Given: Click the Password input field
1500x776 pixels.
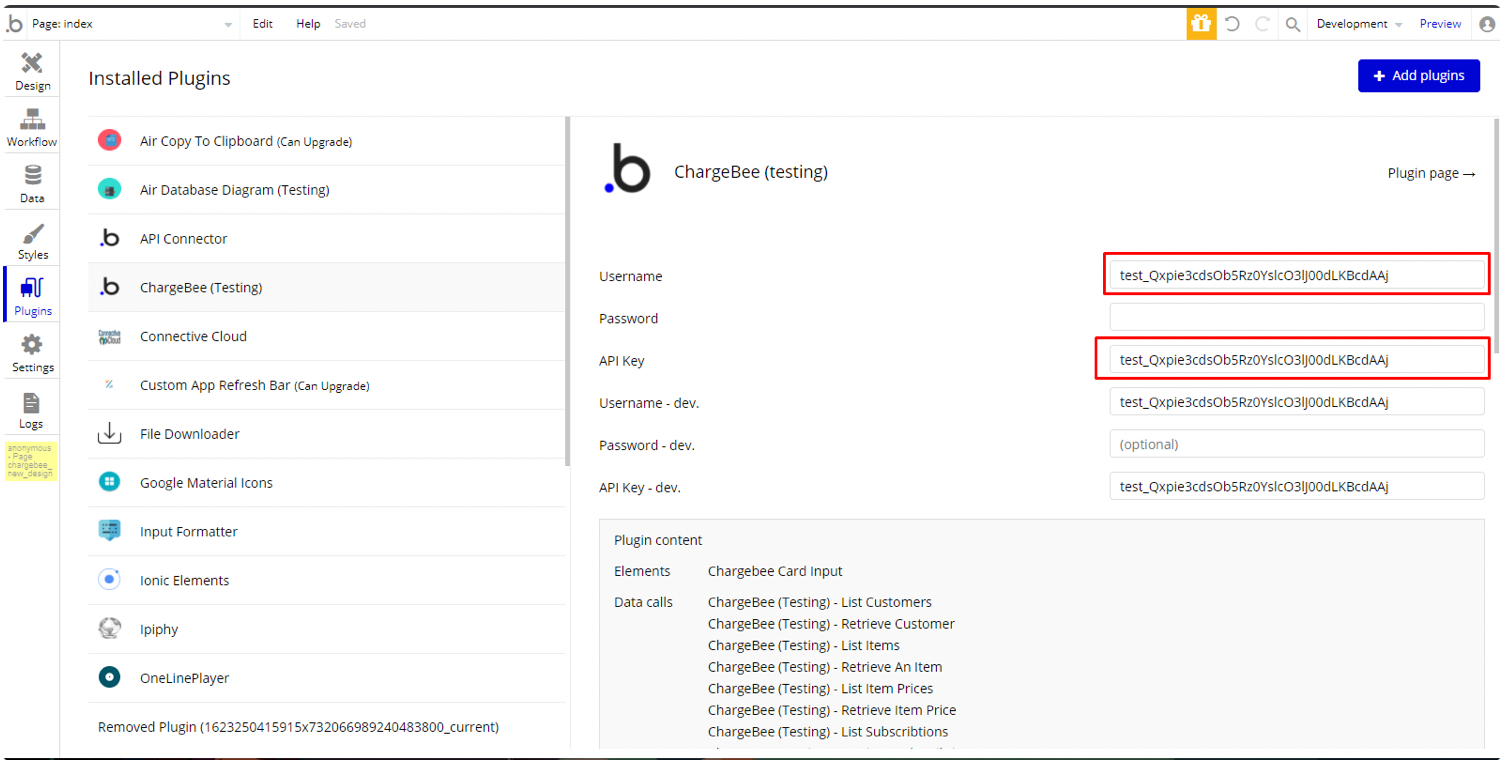Looking at the screenshot, I should 1297,318.
